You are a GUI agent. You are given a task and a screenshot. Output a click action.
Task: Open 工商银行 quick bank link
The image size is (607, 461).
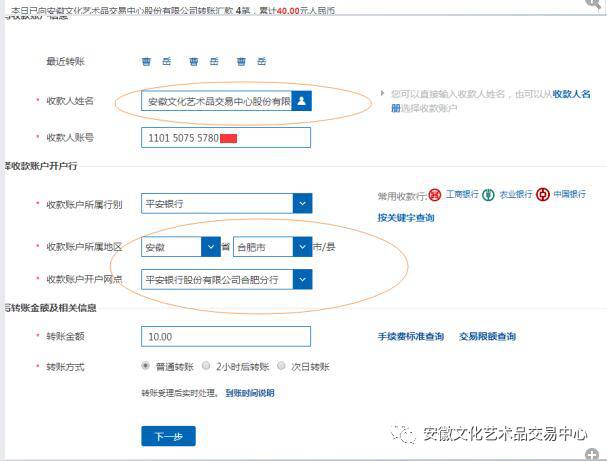(x=462, y=194)
